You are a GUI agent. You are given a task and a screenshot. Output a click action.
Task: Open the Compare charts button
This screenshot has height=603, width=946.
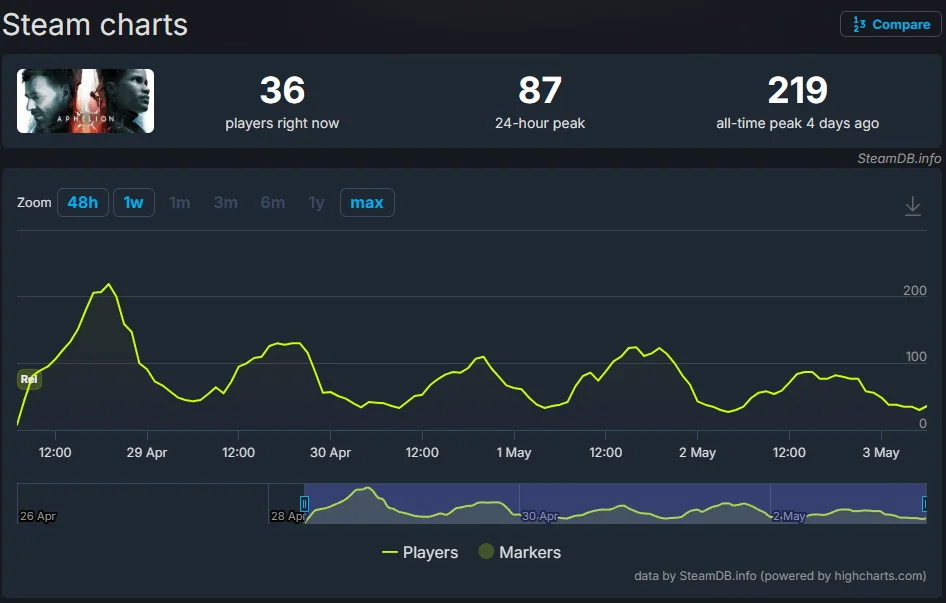point(890,24)
